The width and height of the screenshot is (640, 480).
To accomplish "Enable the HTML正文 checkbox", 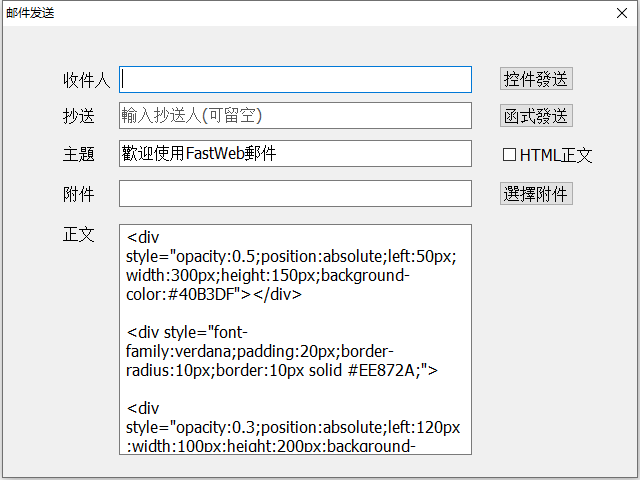I will point(509,155).
